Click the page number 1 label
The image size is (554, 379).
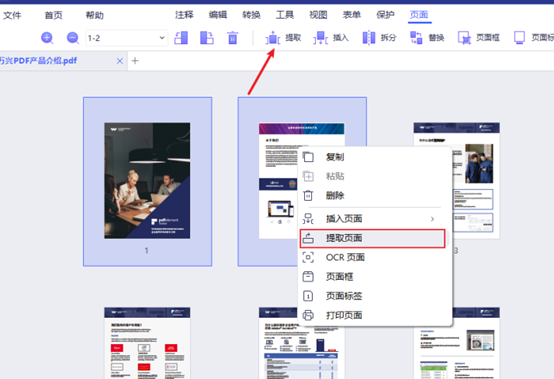[147, 250]
